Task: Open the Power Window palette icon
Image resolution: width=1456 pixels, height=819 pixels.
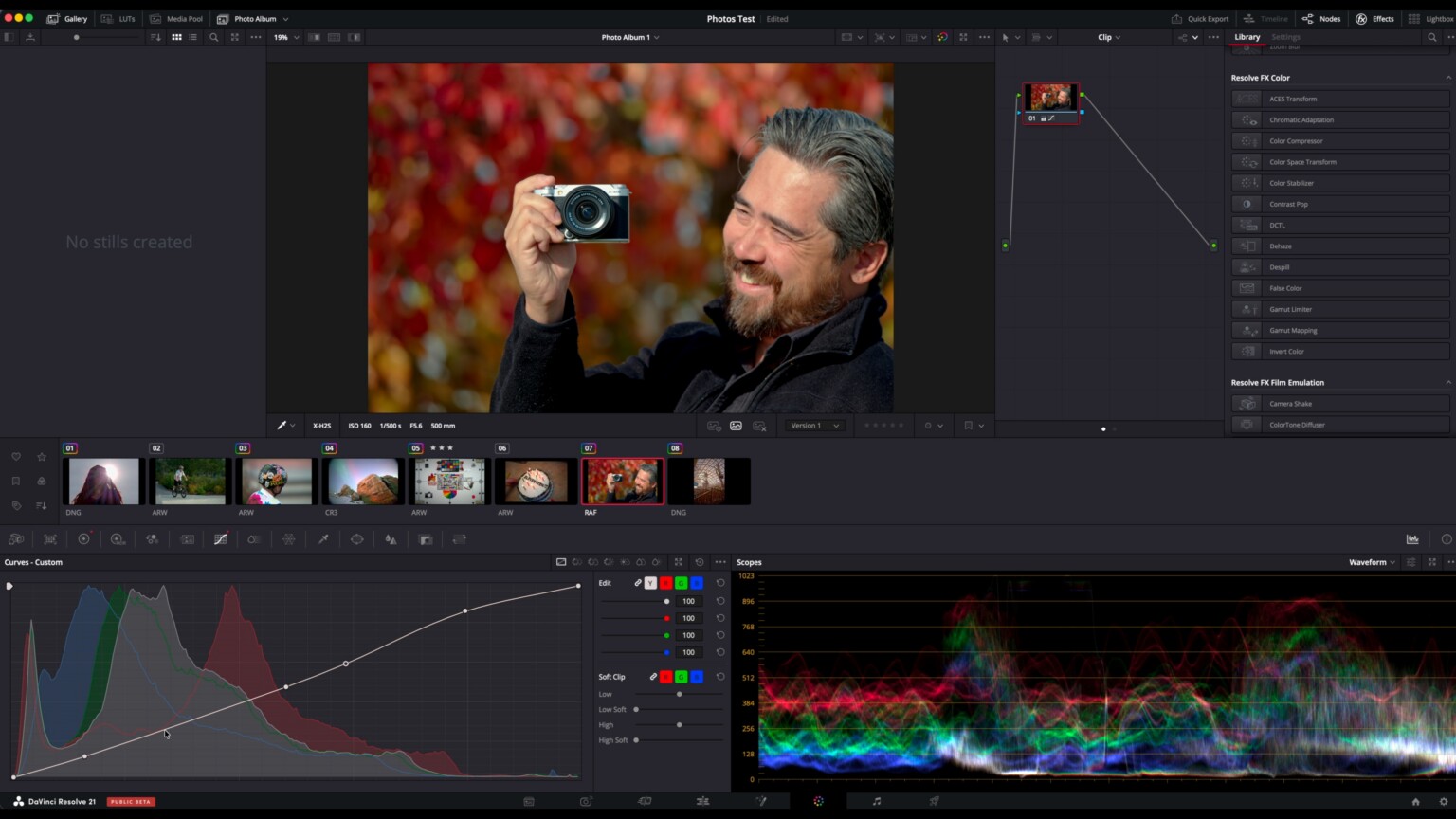Action: point(357,539)
